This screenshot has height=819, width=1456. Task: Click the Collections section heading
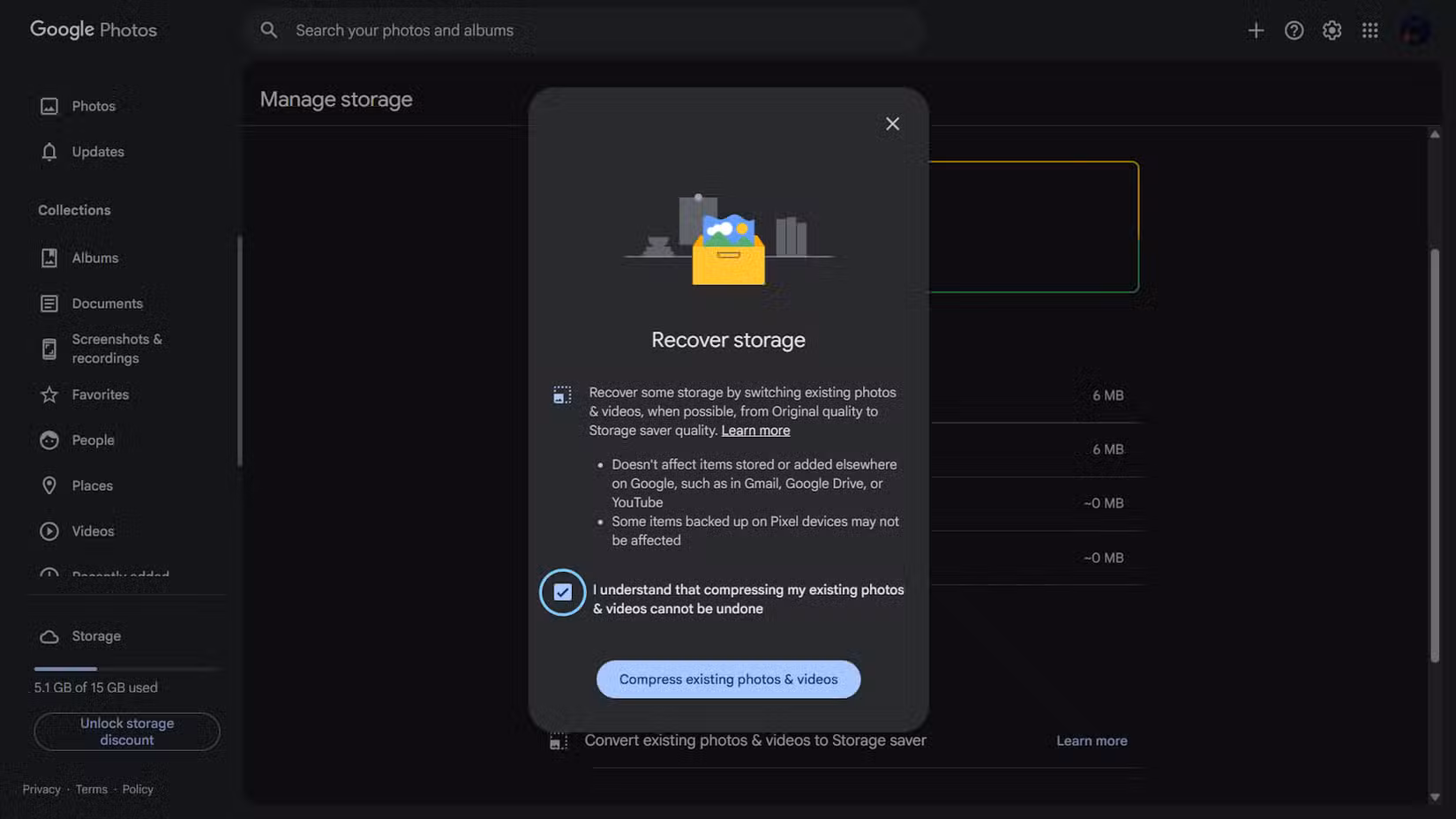(74, 210)
